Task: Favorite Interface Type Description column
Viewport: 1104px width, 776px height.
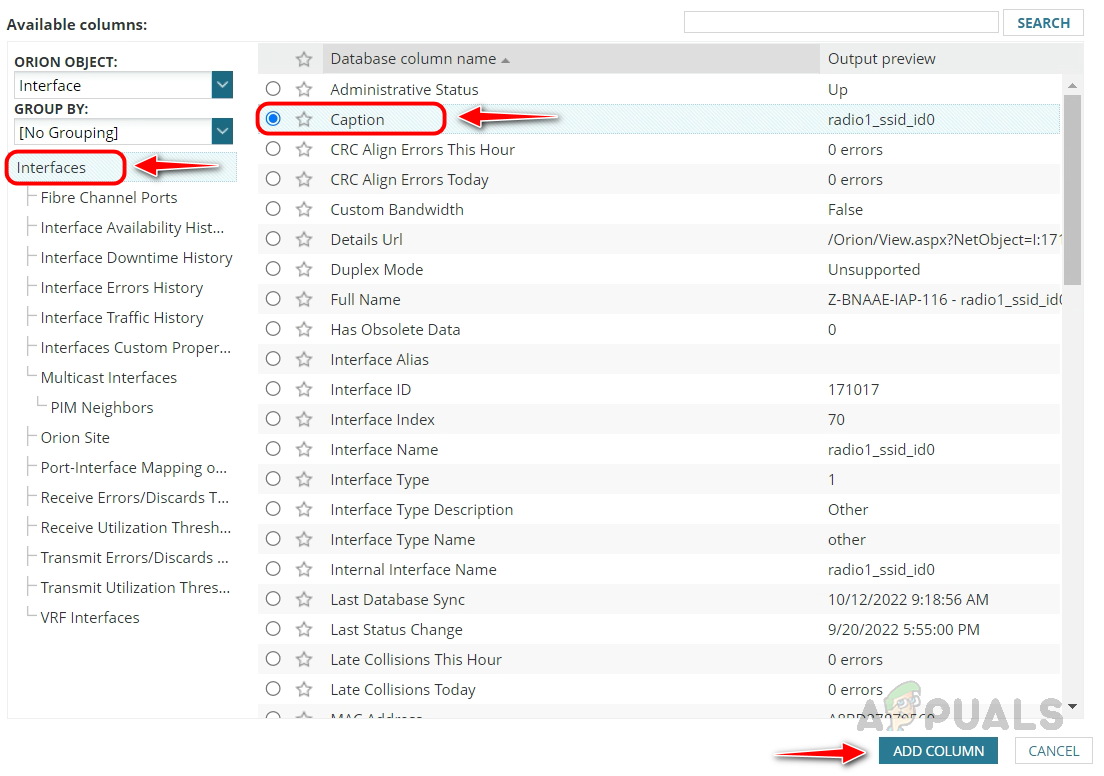Action: click(303, 509)
